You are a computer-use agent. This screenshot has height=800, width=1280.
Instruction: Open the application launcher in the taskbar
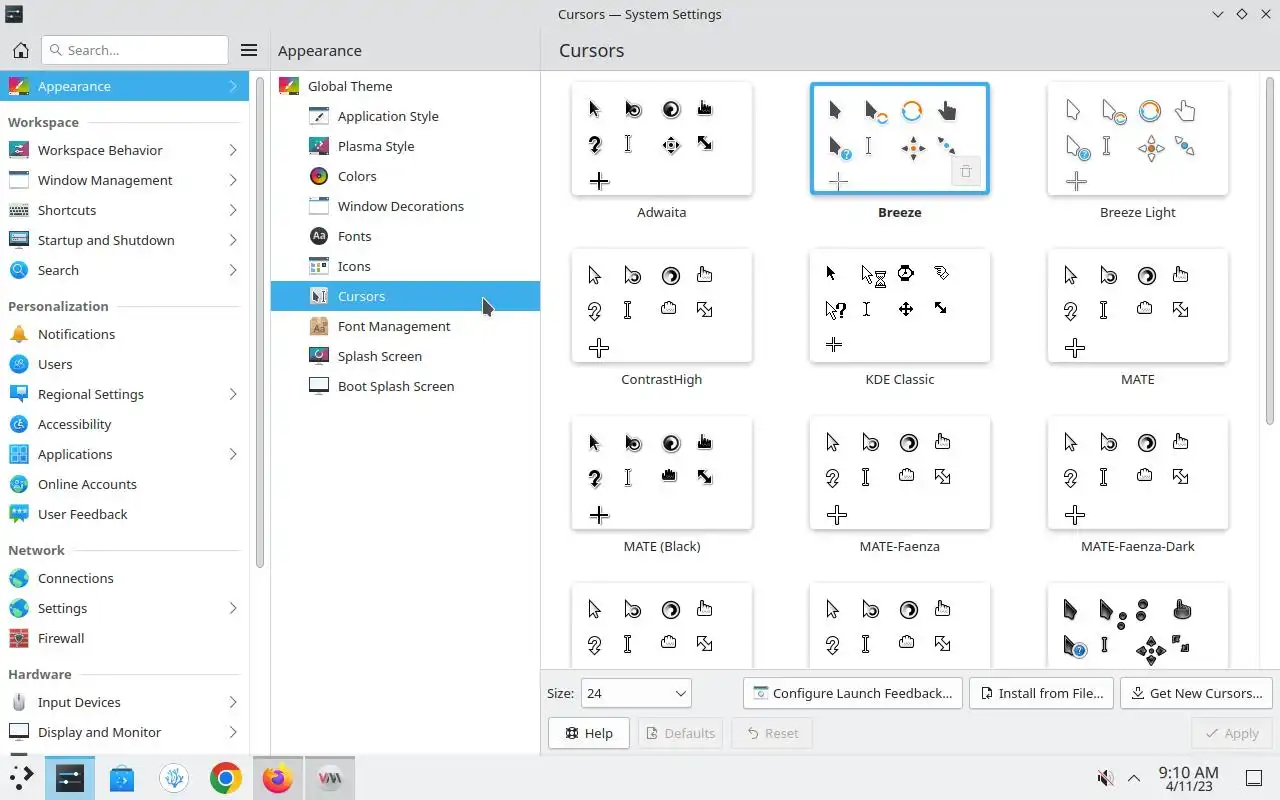(20, 778)
